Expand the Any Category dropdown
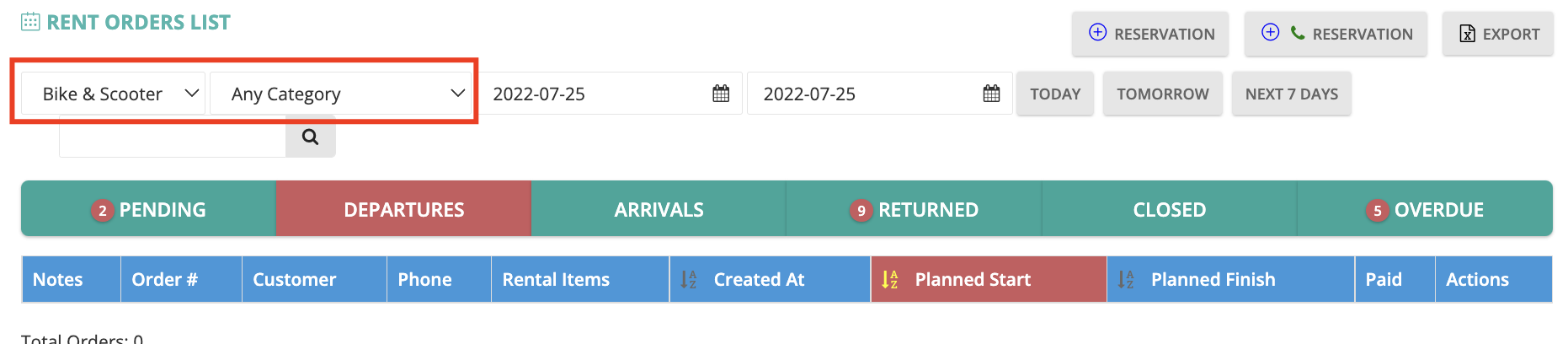 click(x=340, y=94)
